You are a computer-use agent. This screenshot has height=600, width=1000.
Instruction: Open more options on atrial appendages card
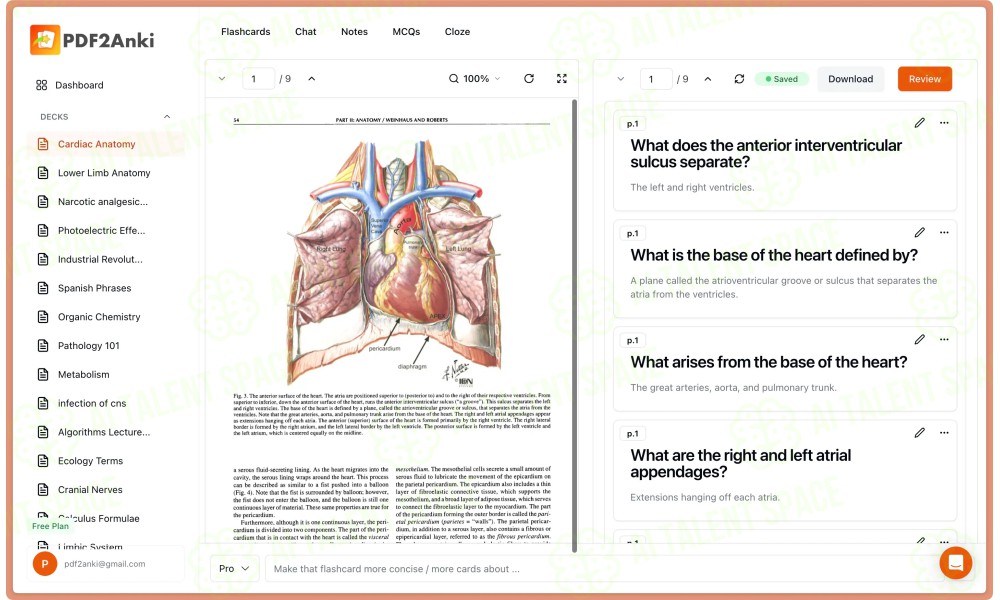(944, 432)
